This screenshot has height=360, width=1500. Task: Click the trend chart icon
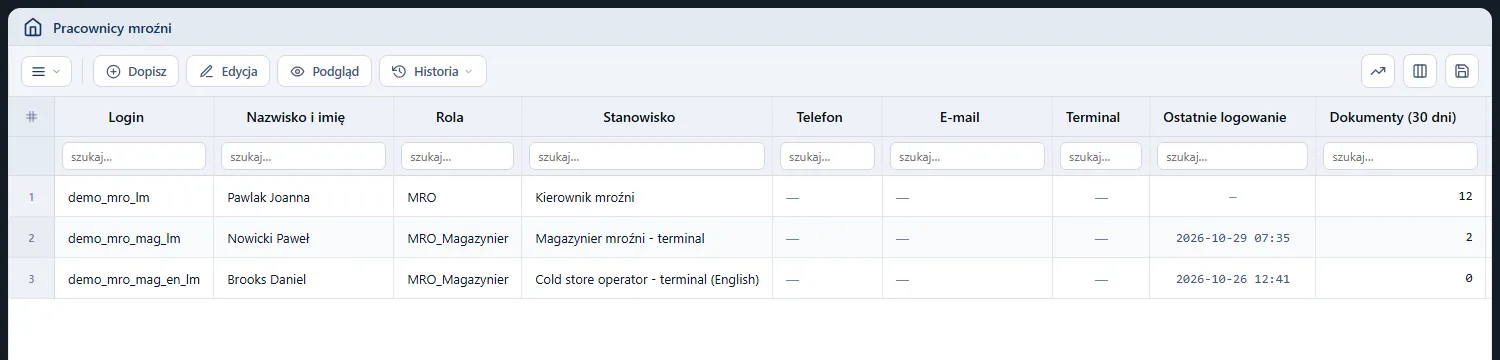pyautogui.click(x=1378, y=71)
